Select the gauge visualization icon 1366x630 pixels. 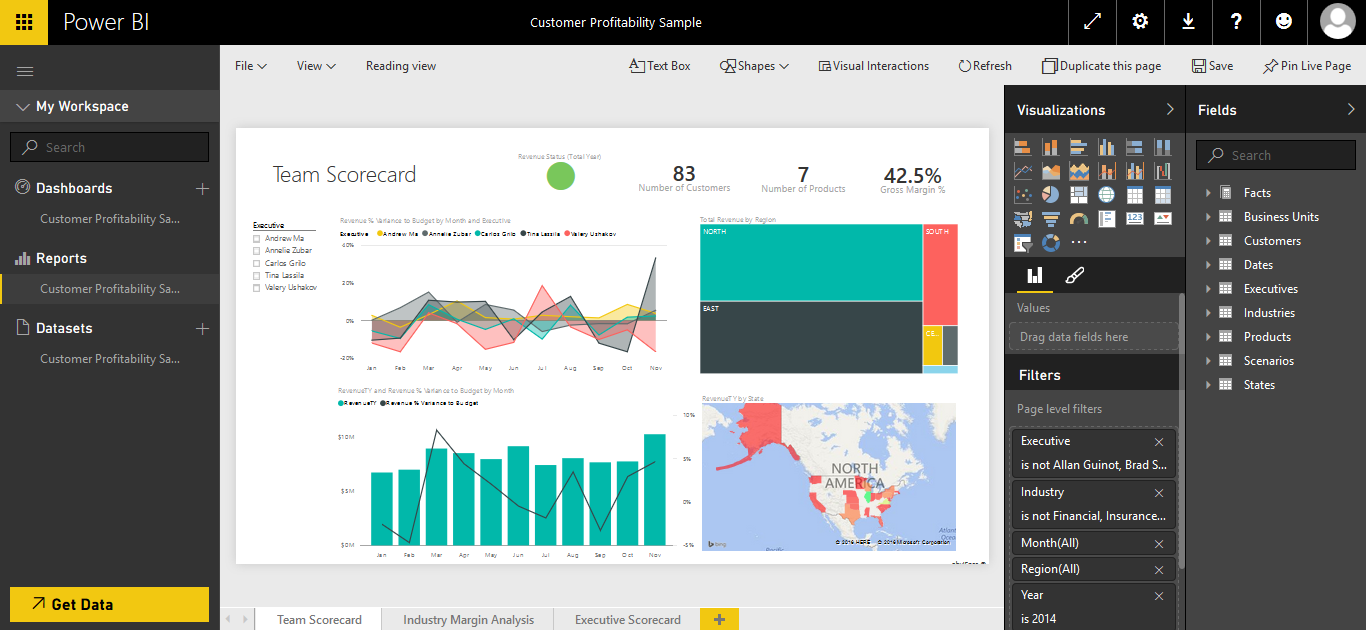[1078, 219]
